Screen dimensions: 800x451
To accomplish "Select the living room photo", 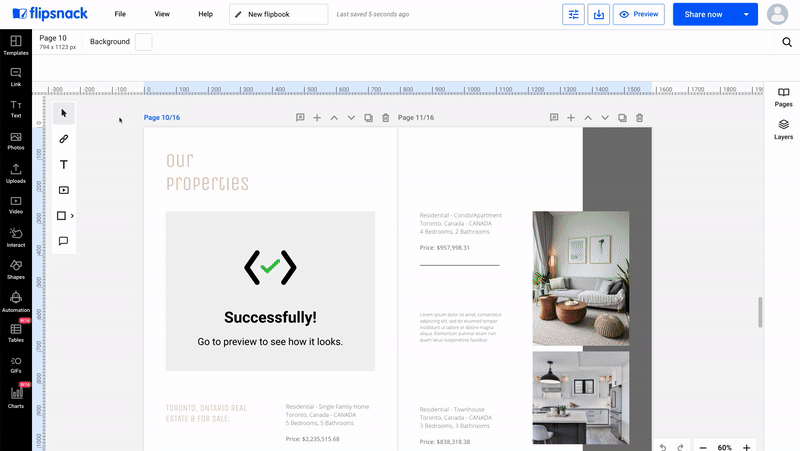I will tap(581, 279).
